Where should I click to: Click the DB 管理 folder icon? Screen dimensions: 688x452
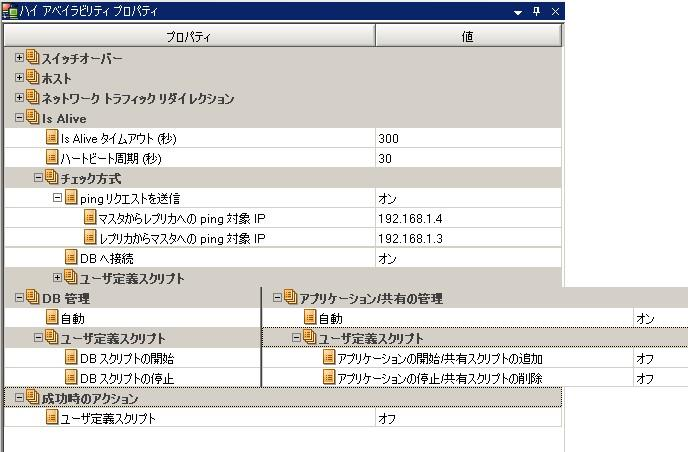(32, 297)
